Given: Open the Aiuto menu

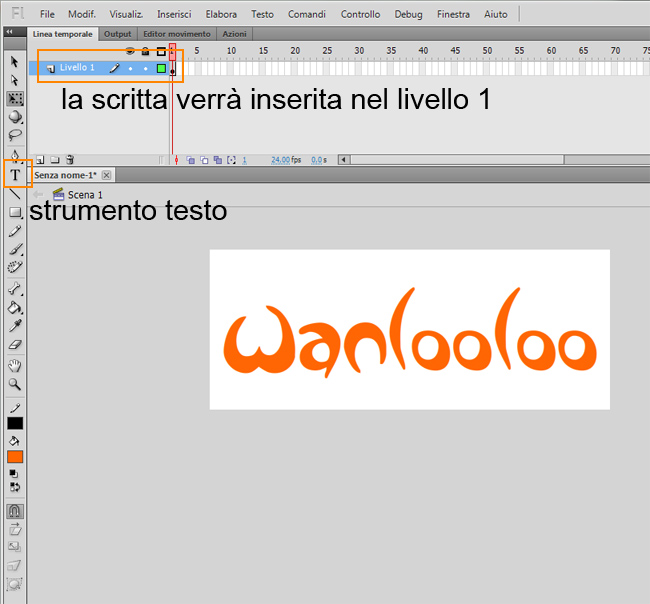Looking at the screenshot, I should (x=495, y=15).
